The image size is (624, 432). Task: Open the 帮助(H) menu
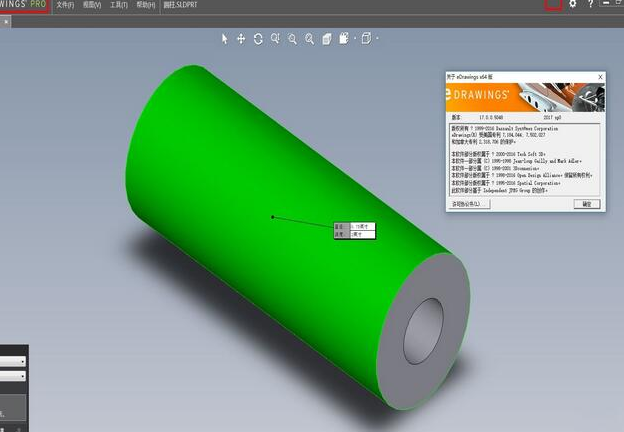[x=146, y=5]
